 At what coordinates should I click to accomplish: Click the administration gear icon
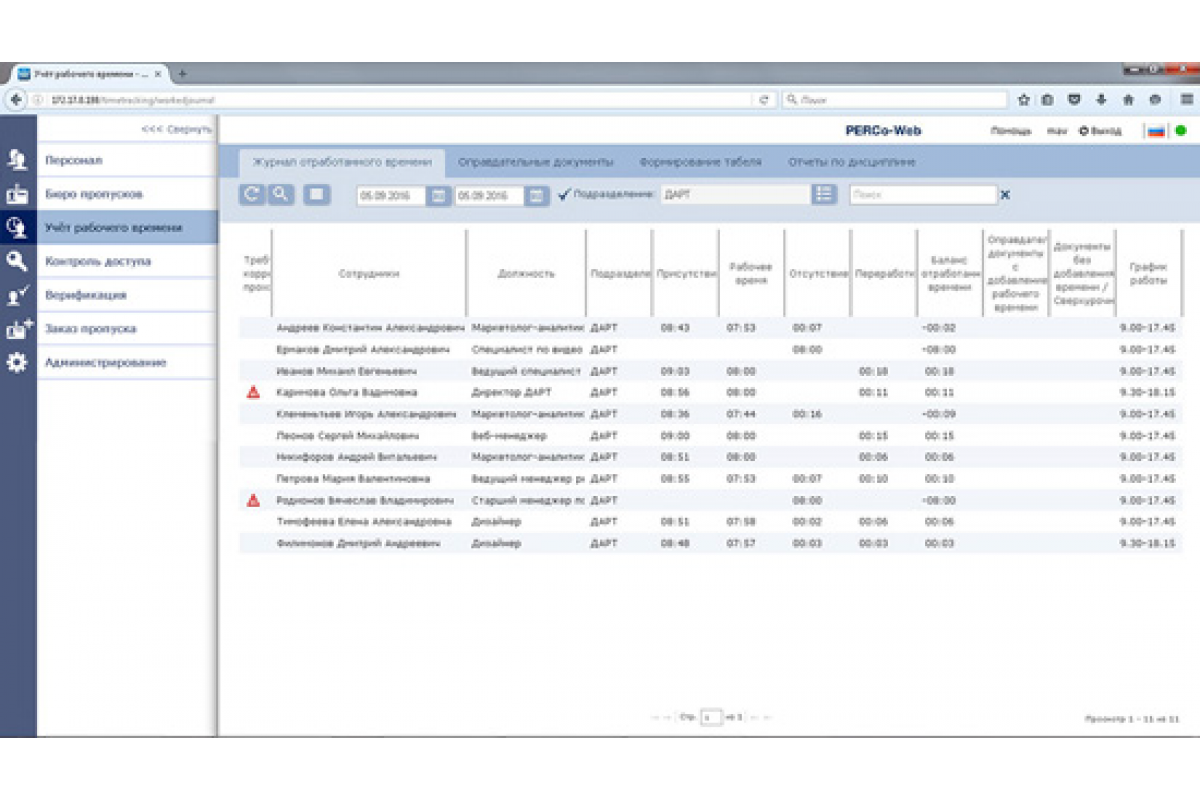tap(17, 362)
